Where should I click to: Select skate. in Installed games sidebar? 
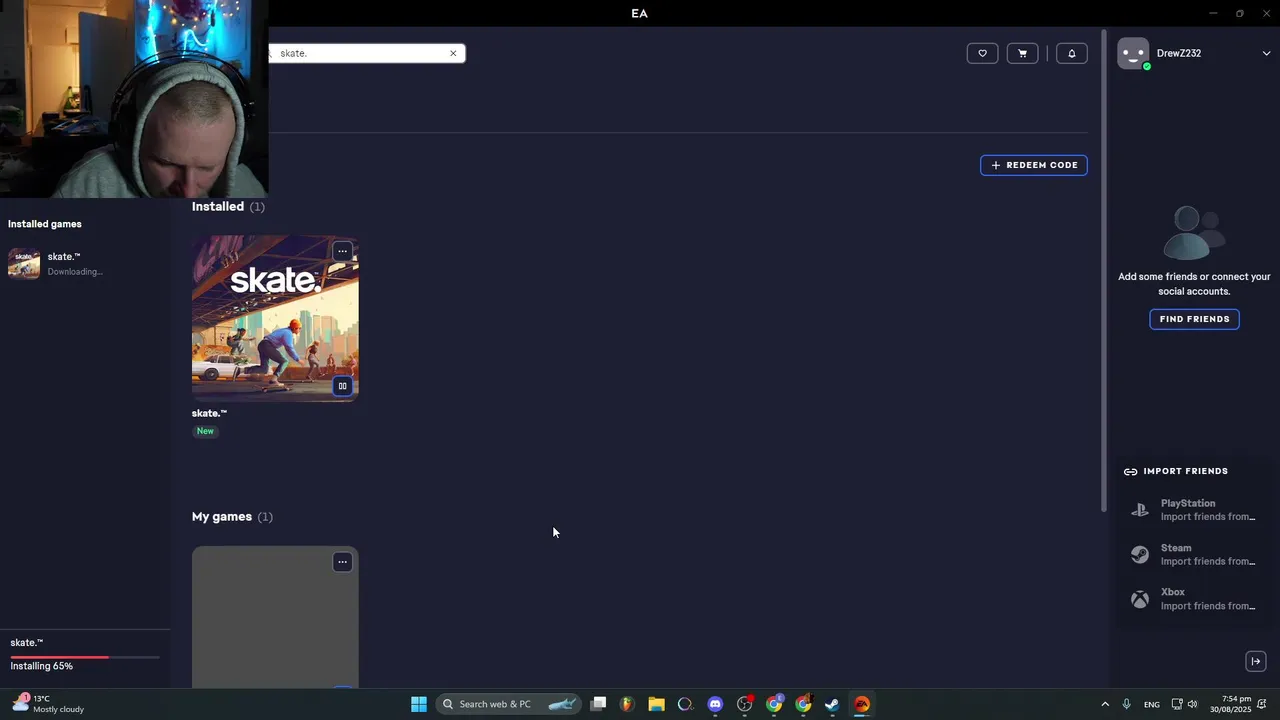coord(85,264)
